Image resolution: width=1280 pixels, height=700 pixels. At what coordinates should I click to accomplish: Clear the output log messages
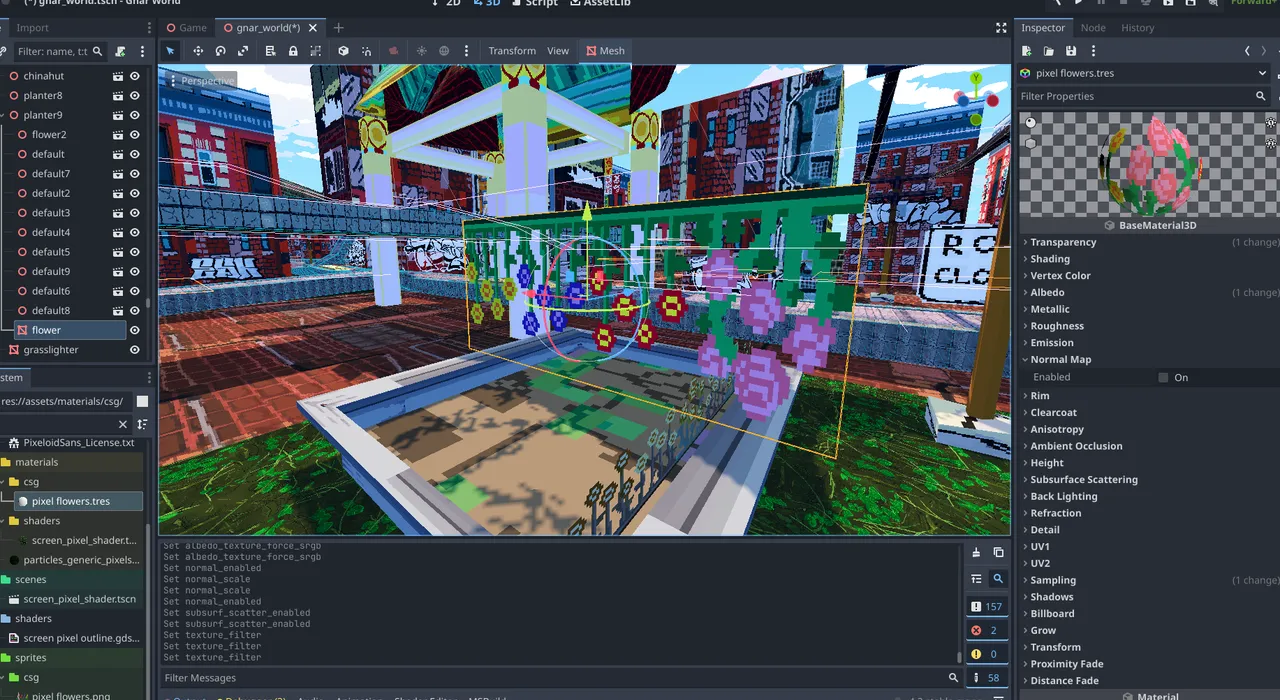976,553
